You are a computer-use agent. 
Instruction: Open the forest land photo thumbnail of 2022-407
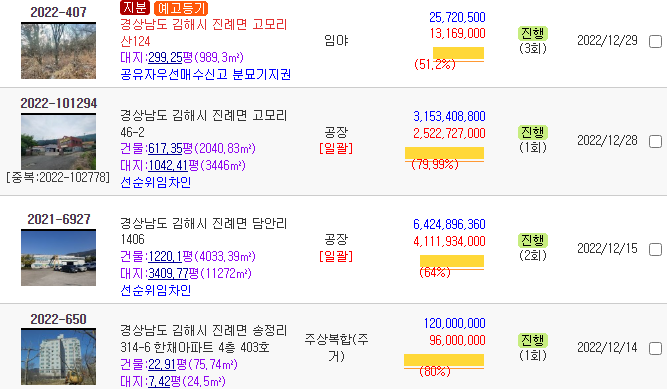58,51
